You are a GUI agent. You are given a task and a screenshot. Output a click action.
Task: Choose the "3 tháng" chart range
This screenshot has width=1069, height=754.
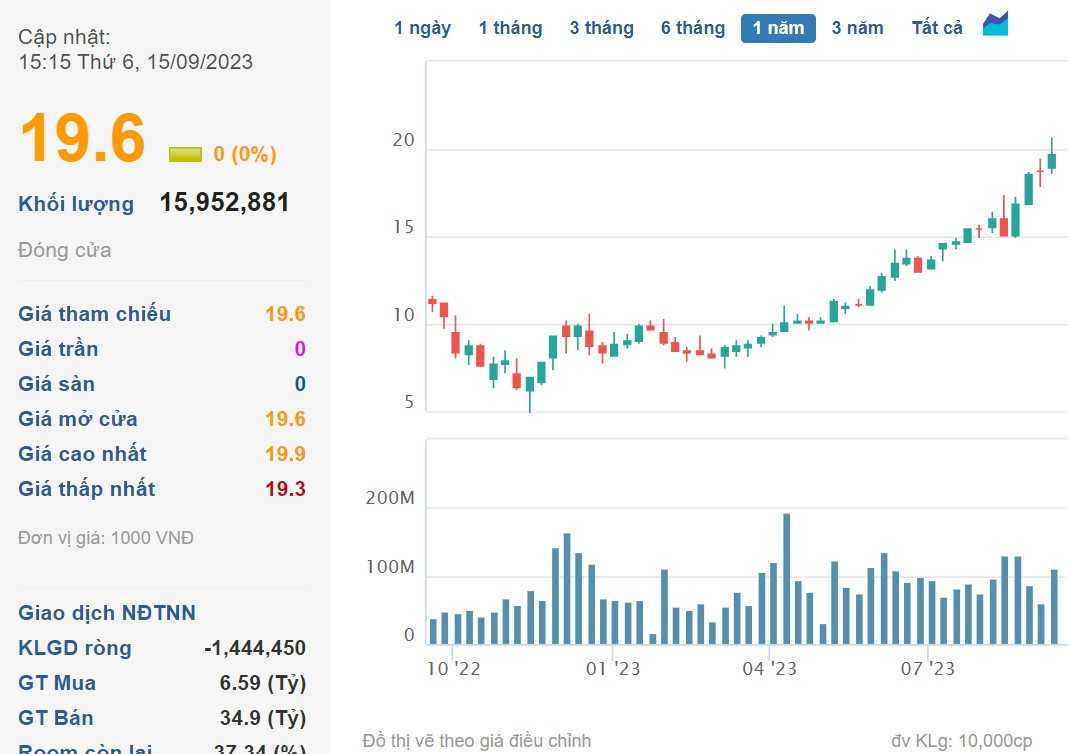tap(601, 28)
